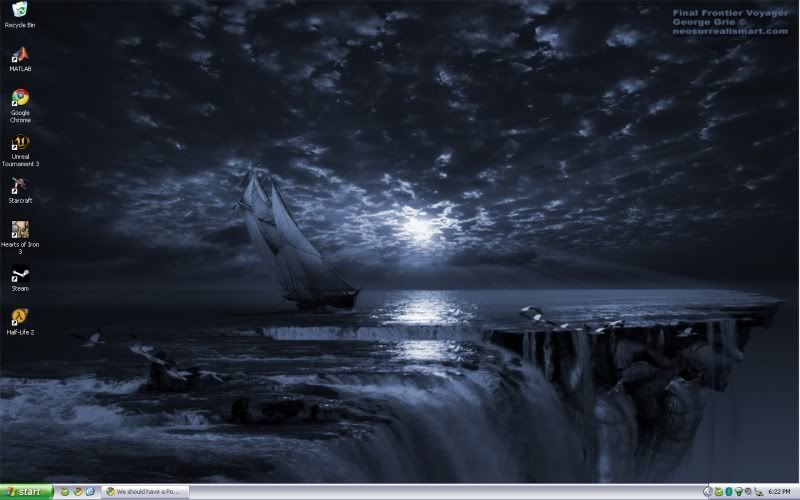Viewport: 800px width, 500px height.
Task: Click the gray shield tray icon
Action: [748, 492]
